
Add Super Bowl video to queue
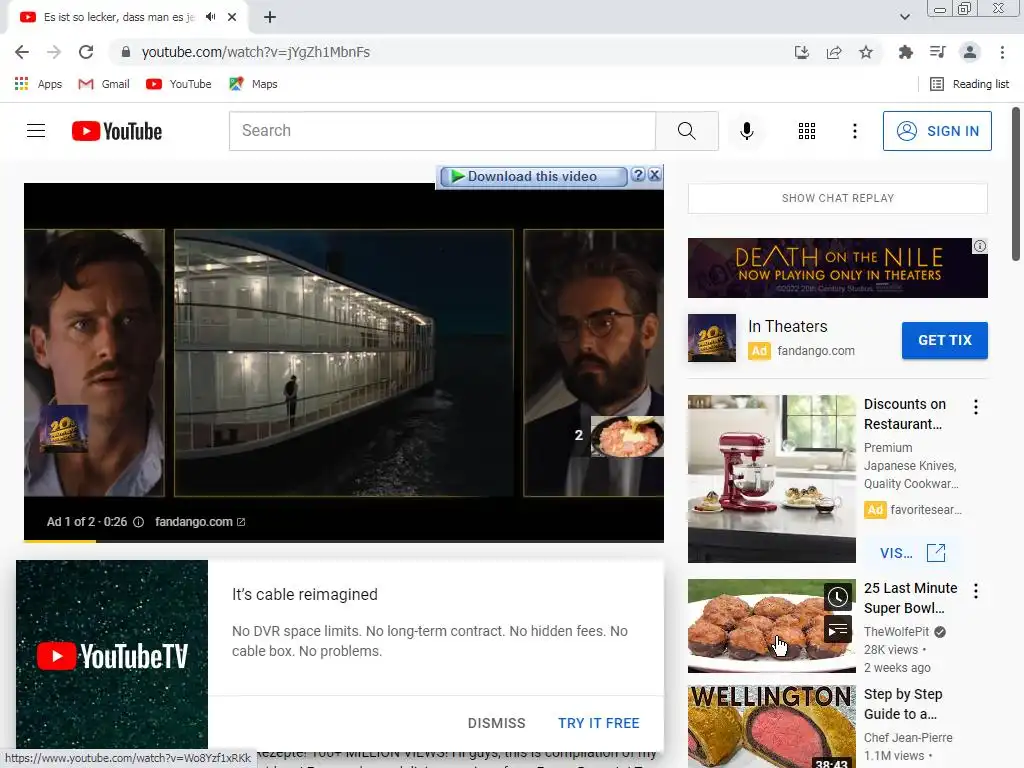tap(838, 630)
